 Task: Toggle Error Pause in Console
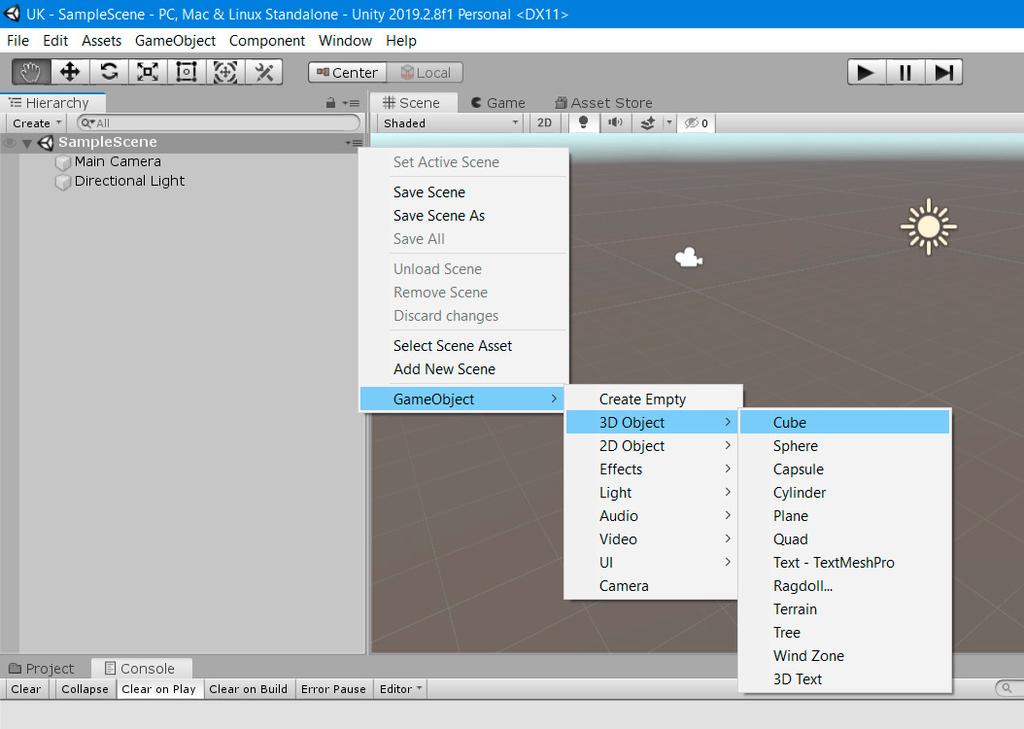point(333,689)
